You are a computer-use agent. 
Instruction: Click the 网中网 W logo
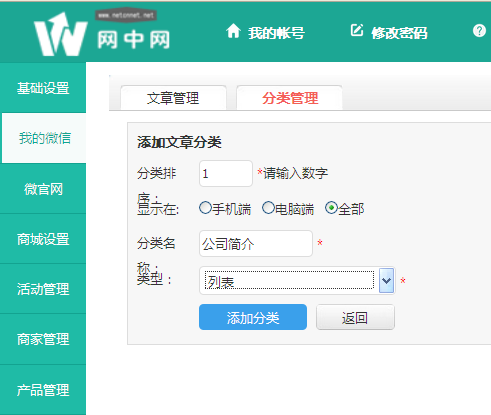(60, 34)
